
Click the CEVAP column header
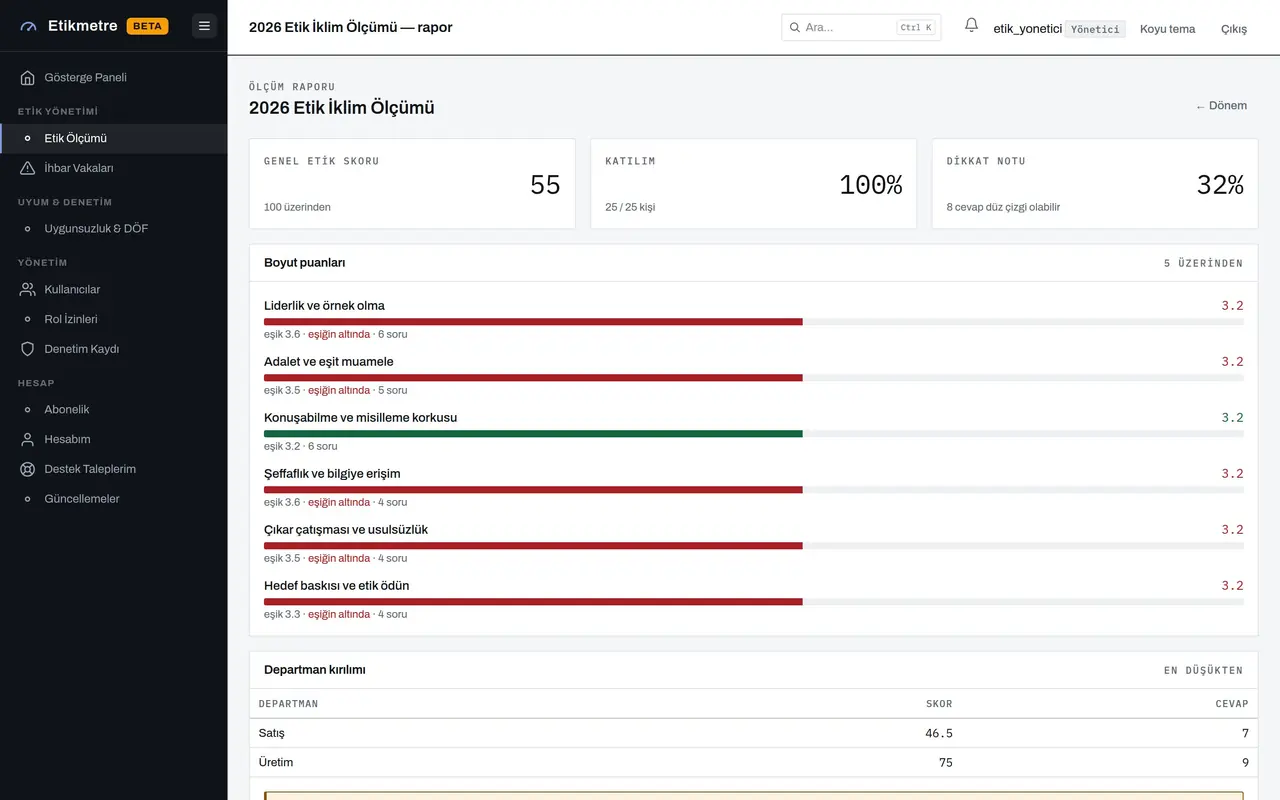coord(1232,704)
